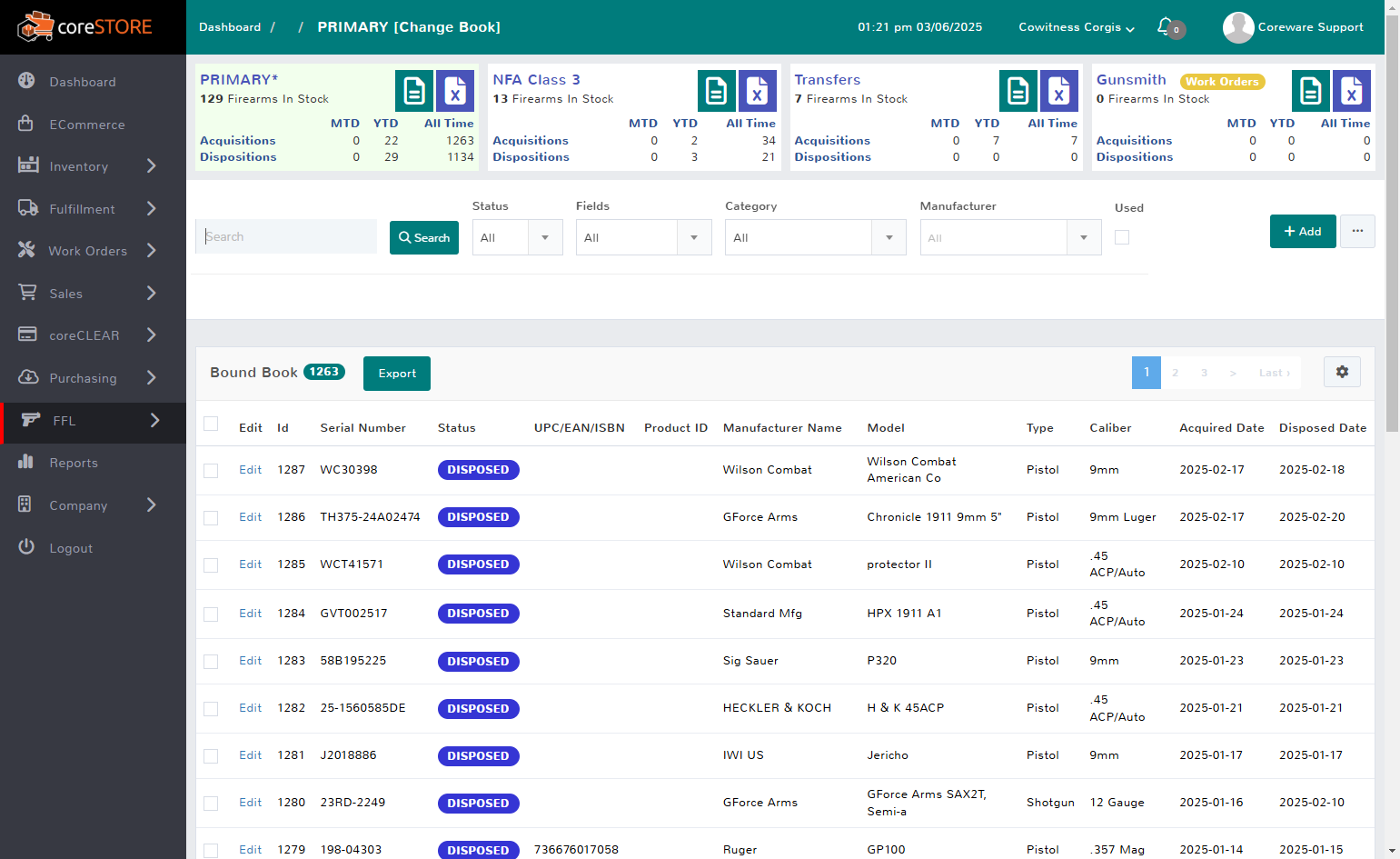Expand the Sales submenu chevron

152,293
